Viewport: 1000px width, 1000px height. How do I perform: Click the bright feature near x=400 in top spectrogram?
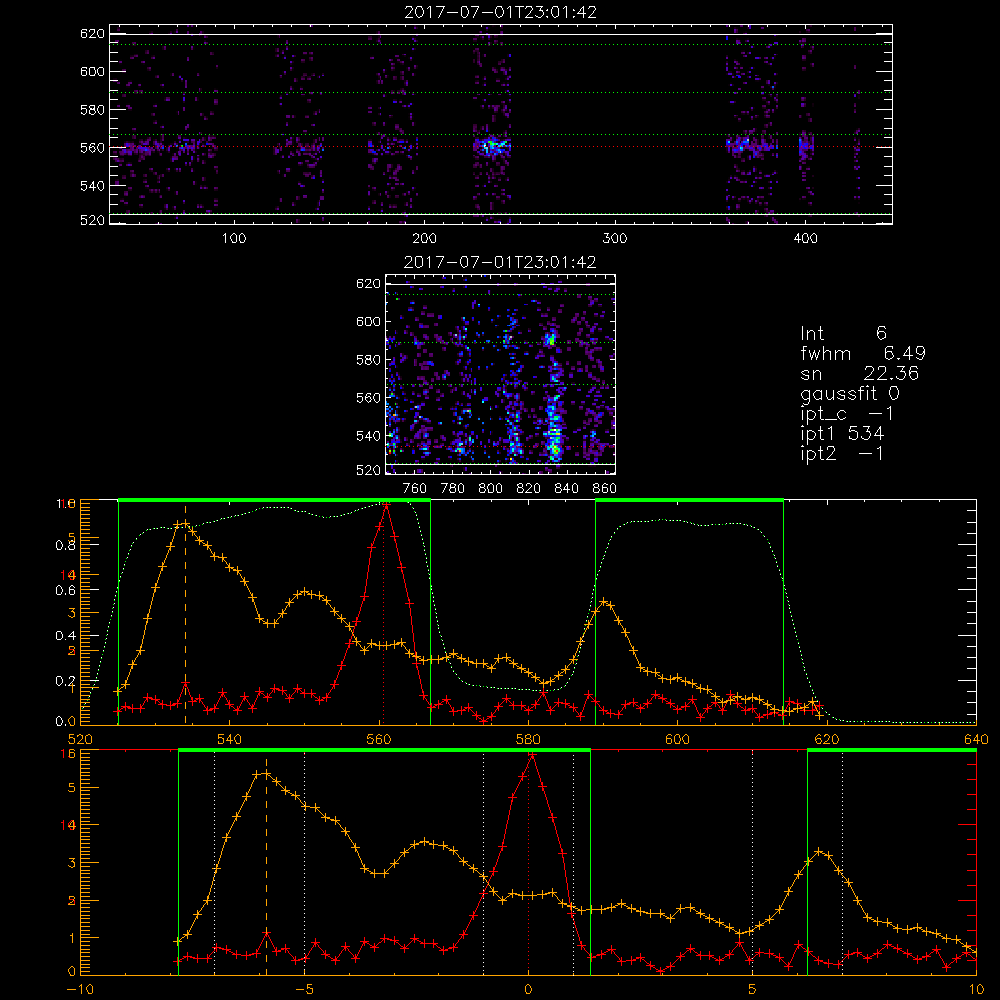(806, 146)
